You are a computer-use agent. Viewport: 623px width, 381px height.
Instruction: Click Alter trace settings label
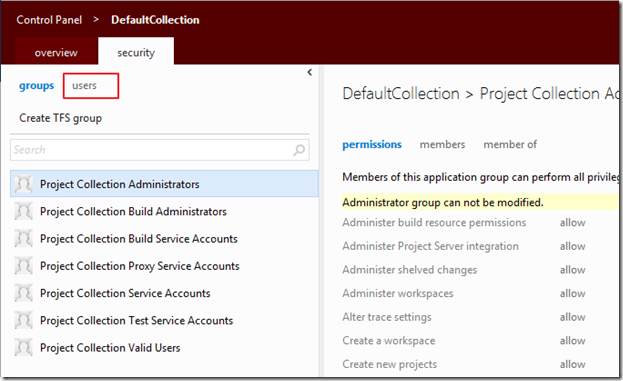tap(387, 317)
